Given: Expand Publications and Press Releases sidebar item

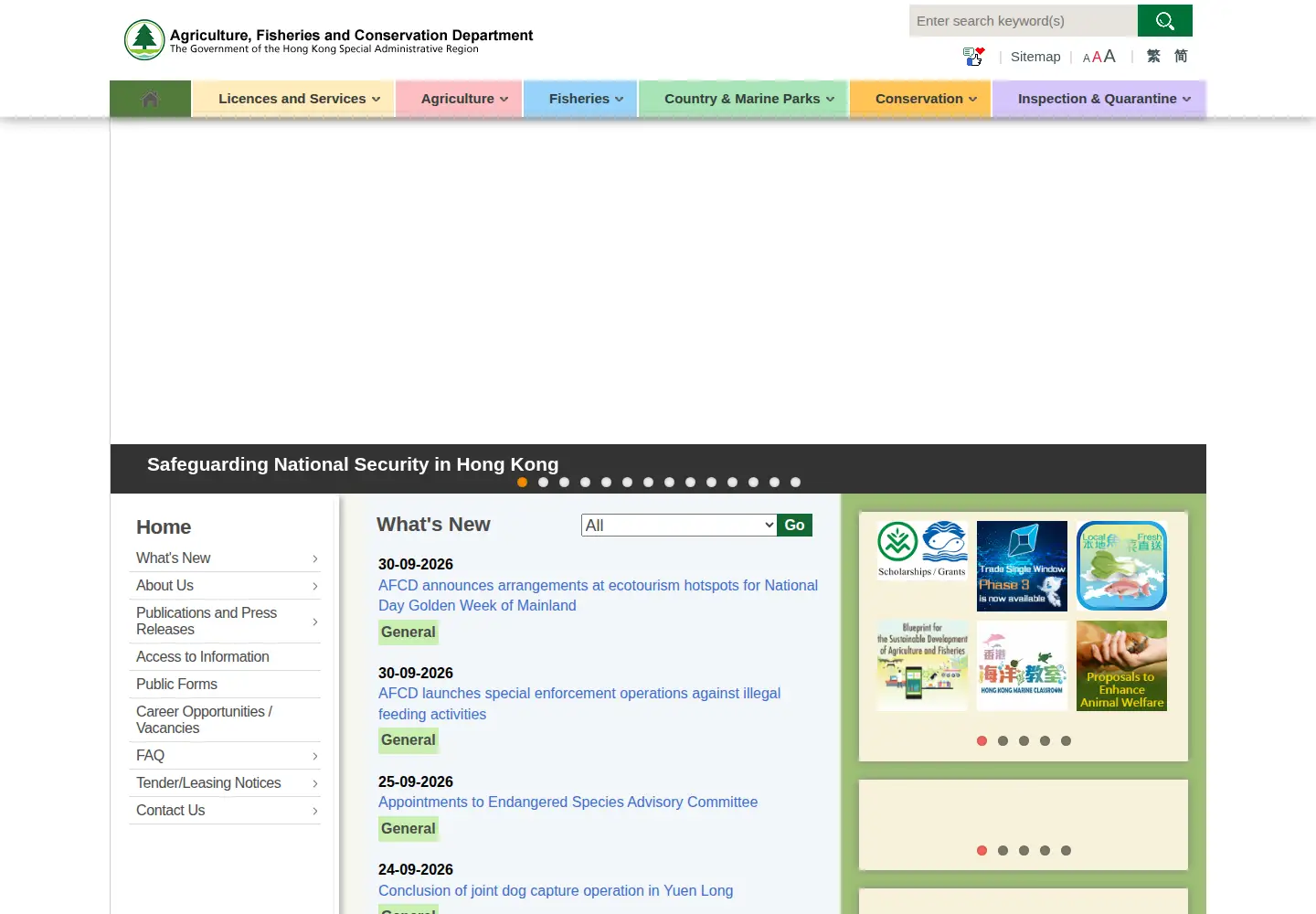Looking at the screenshot, I should pos(225,622).
